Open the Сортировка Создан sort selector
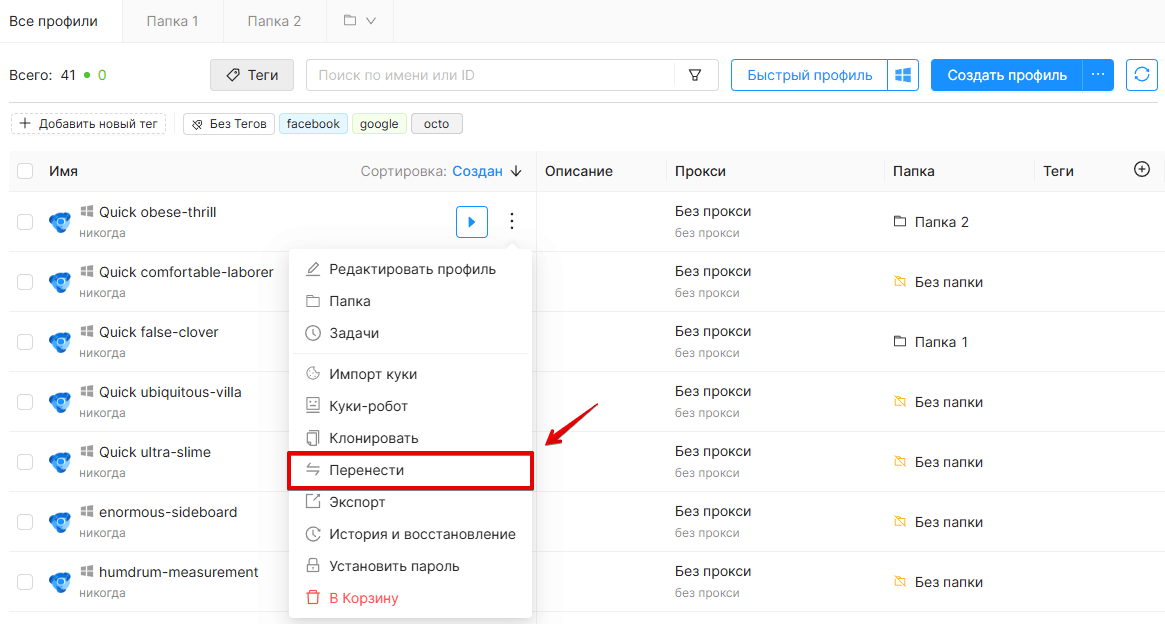Screen dimensions: 1165x624 (478, 171)
